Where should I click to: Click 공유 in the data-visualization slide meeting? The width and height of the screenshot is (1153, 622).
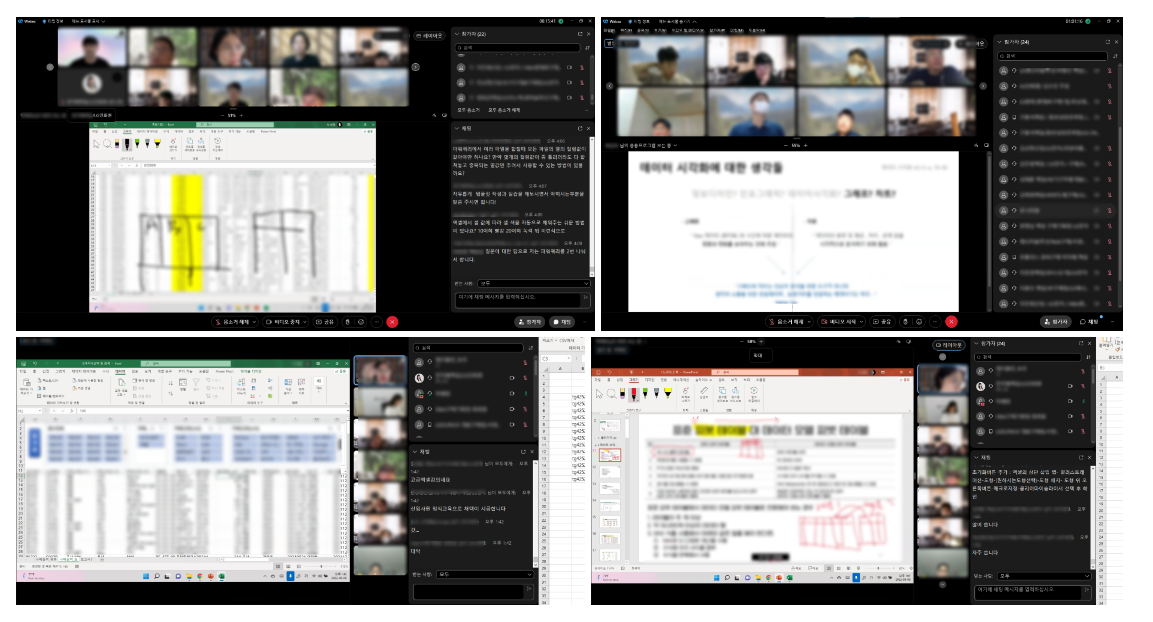click(x=882, y=322)
